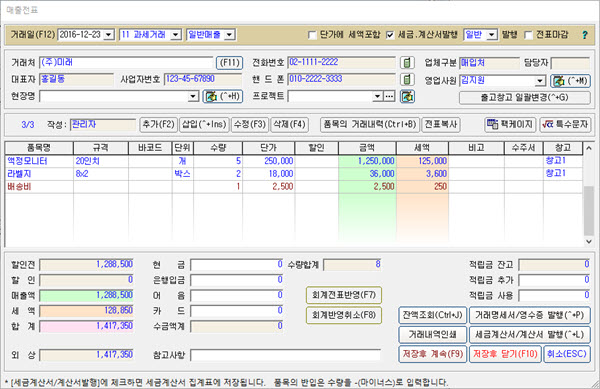Click 저장후 닫기(F10) button
The width and height of the screenshot is (600, 389).
(505, 354)
